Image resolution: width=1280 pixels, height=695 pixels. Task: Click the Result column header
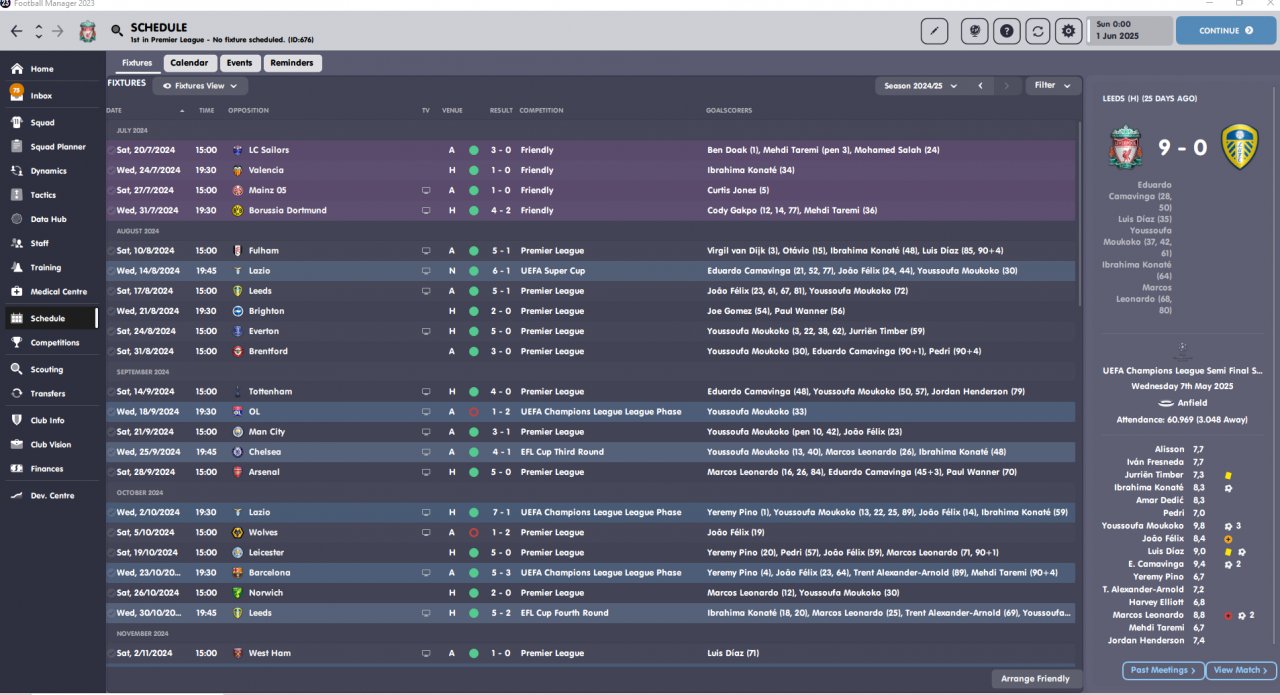[501, 110]
